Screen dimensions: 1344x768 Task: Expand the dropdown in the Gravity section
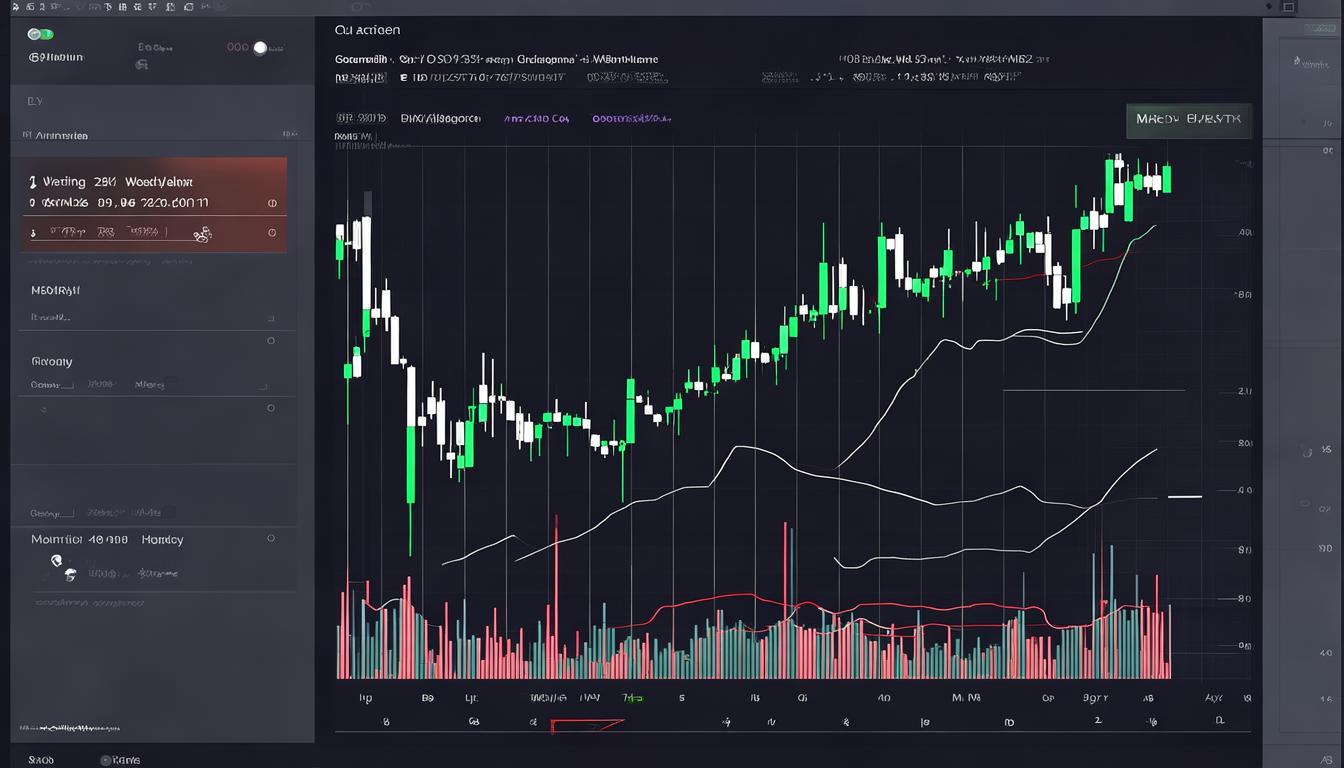point(261,387)
